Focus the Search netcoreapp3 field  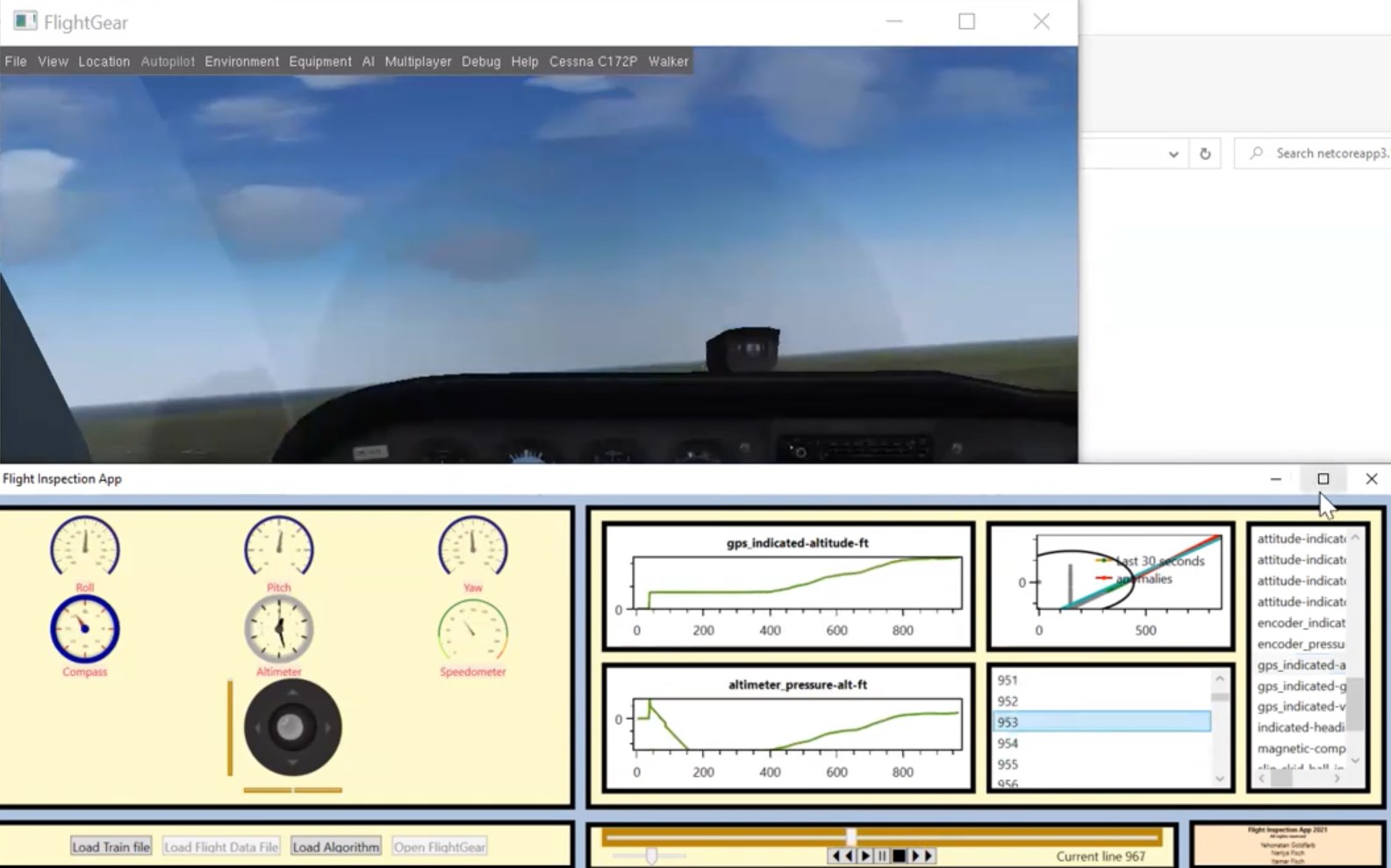click(1313, 153)
